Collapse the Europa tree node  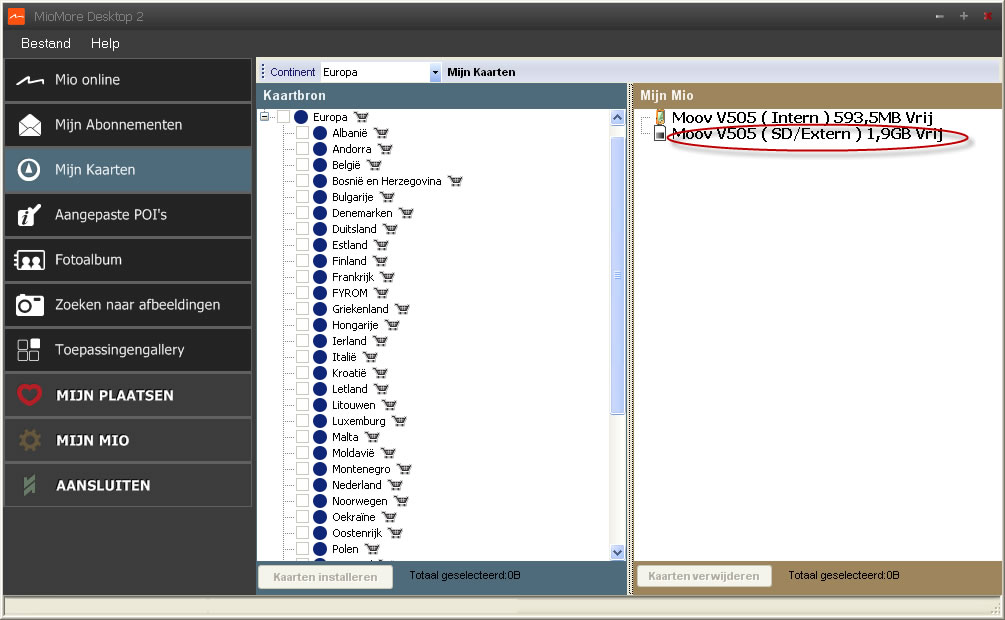[264, 117]
